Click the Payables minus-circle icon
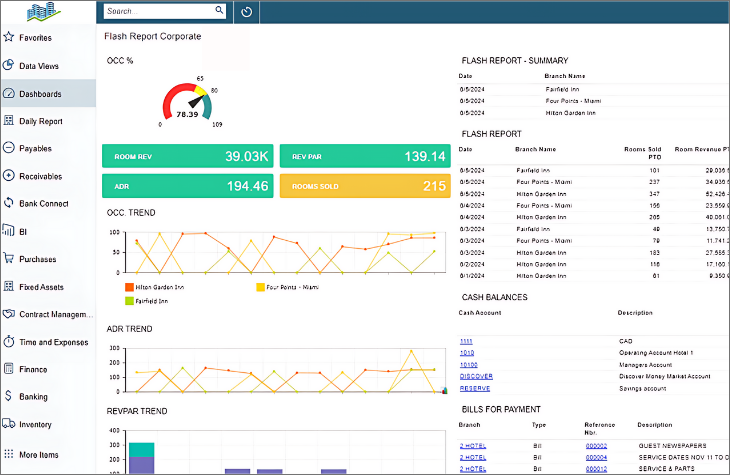Screen dimensions: 730x475 click(x=8, y=148)
